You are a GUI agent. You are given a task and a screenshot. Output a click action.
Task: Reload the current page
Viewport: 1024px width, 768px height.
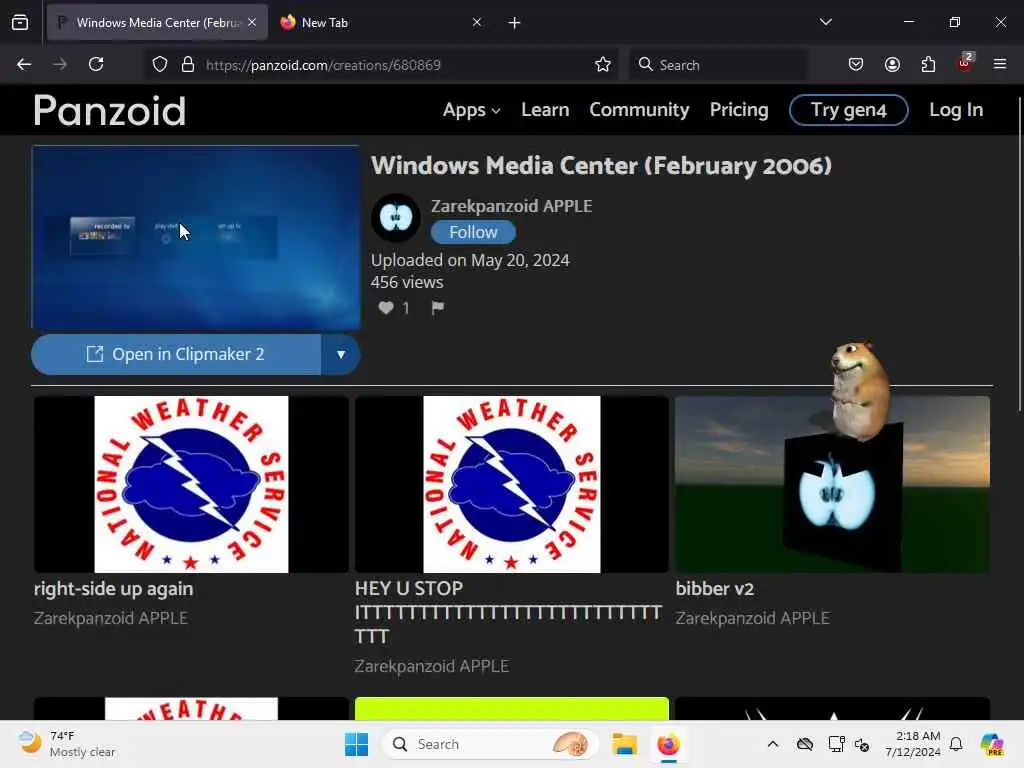96,64
